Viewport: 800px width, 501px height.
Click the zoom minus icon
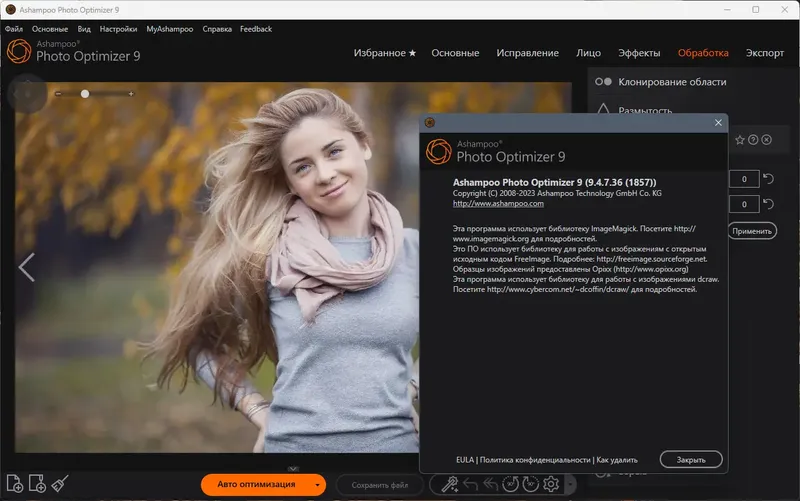pyautogui.click(x=58, y=94)
